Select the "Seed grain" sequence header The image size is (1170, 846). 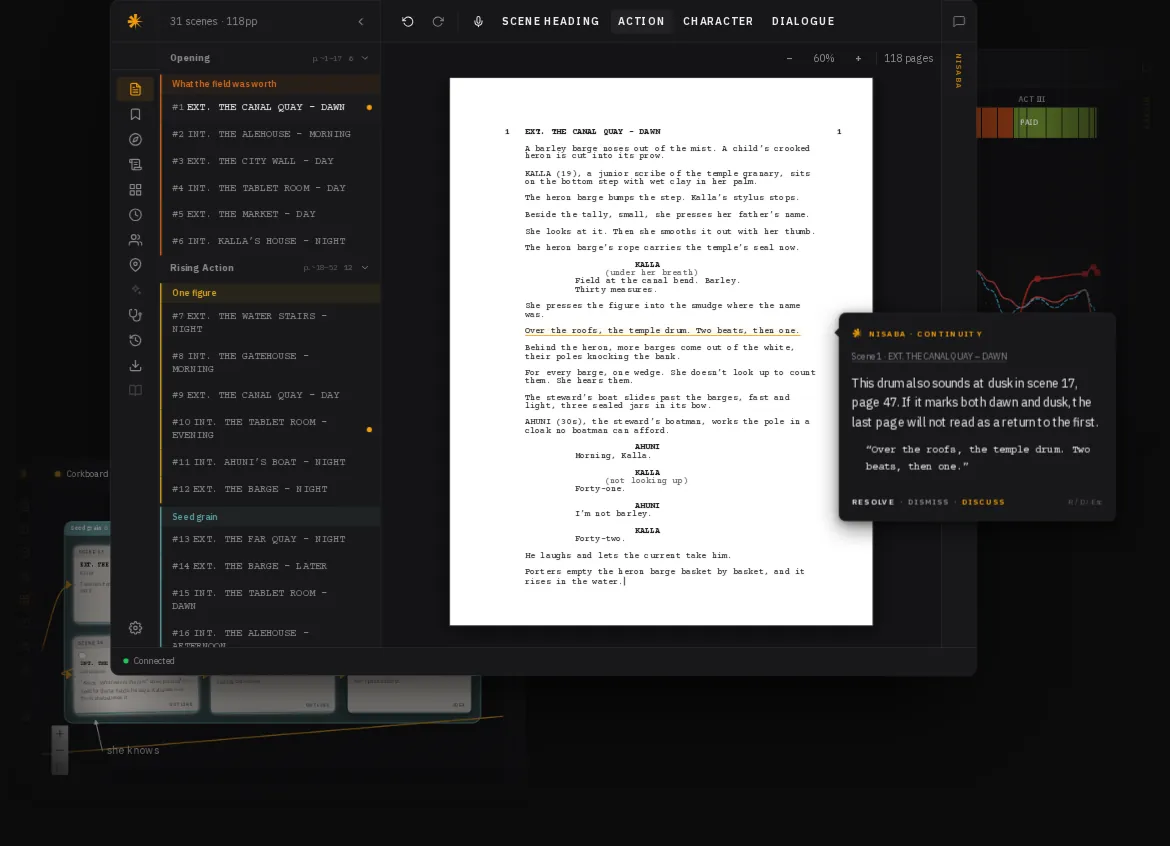click(270, 516)
